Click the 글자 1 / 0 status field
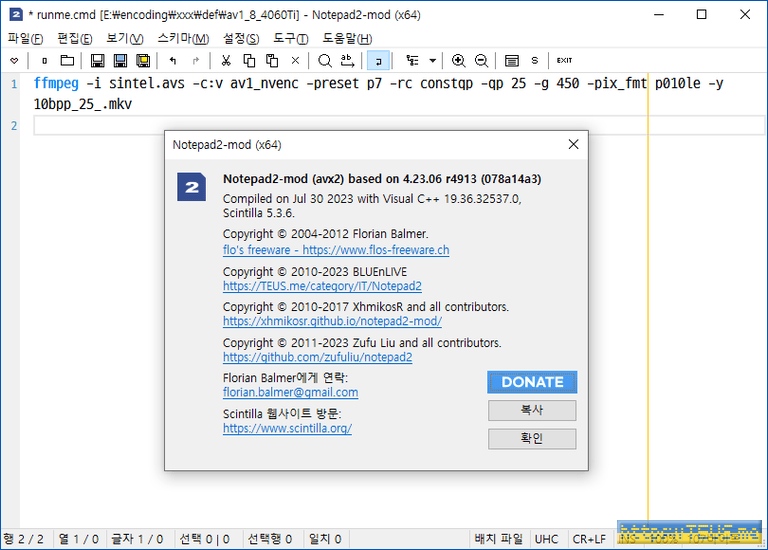Screen dimensions: 768x550 click(x=137, y=539)
